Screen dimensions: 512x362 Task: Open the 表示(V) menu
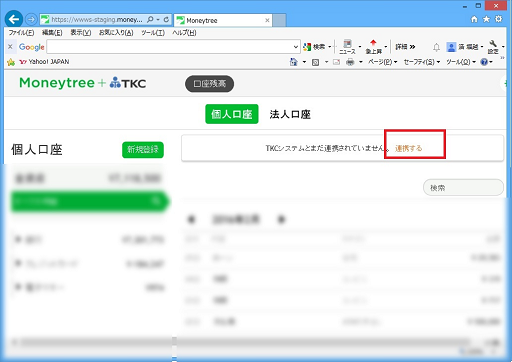click(81, 33)
